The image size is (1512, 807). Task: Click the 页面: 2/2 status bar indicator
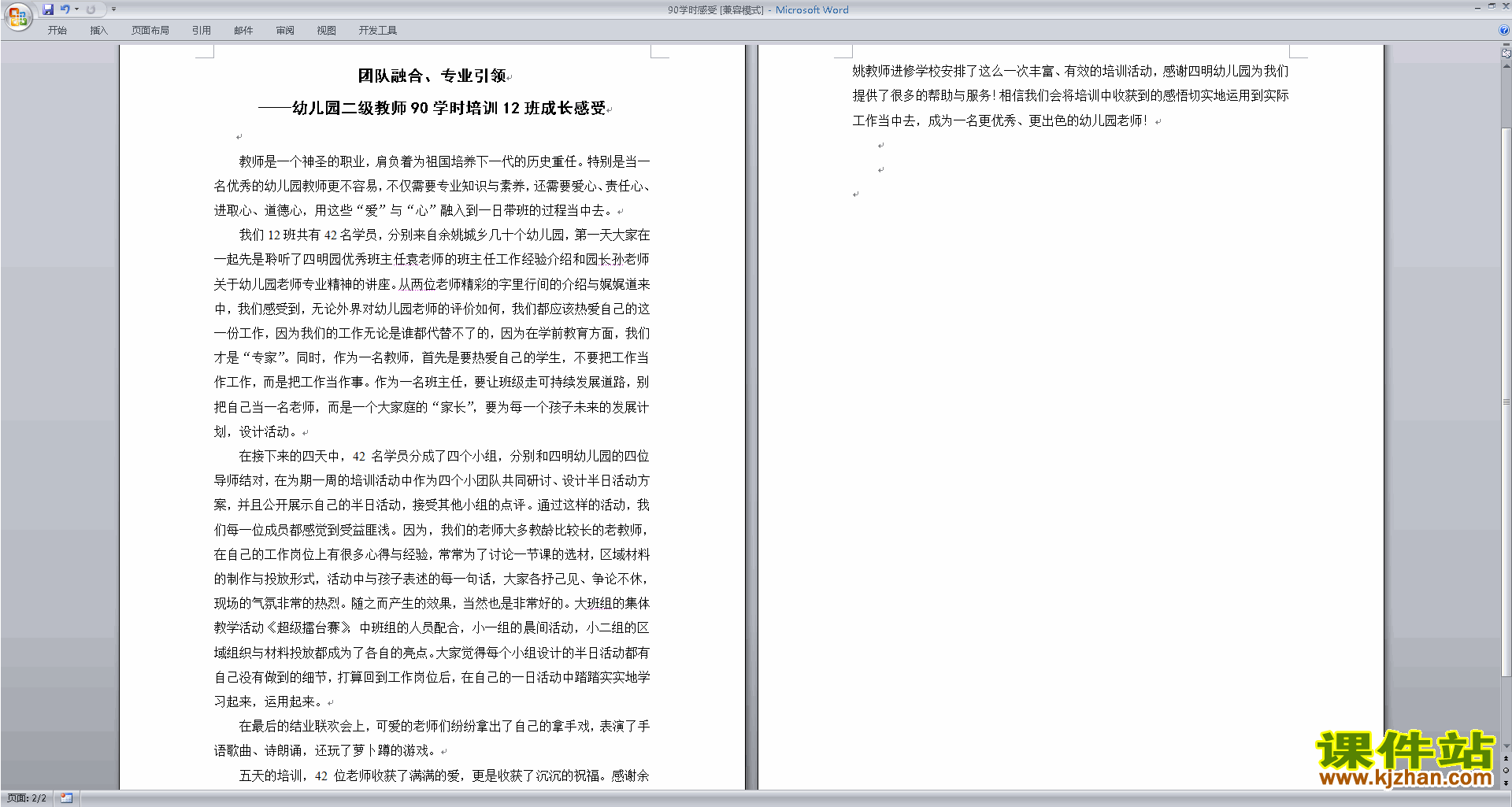click(x=27, y=798)
